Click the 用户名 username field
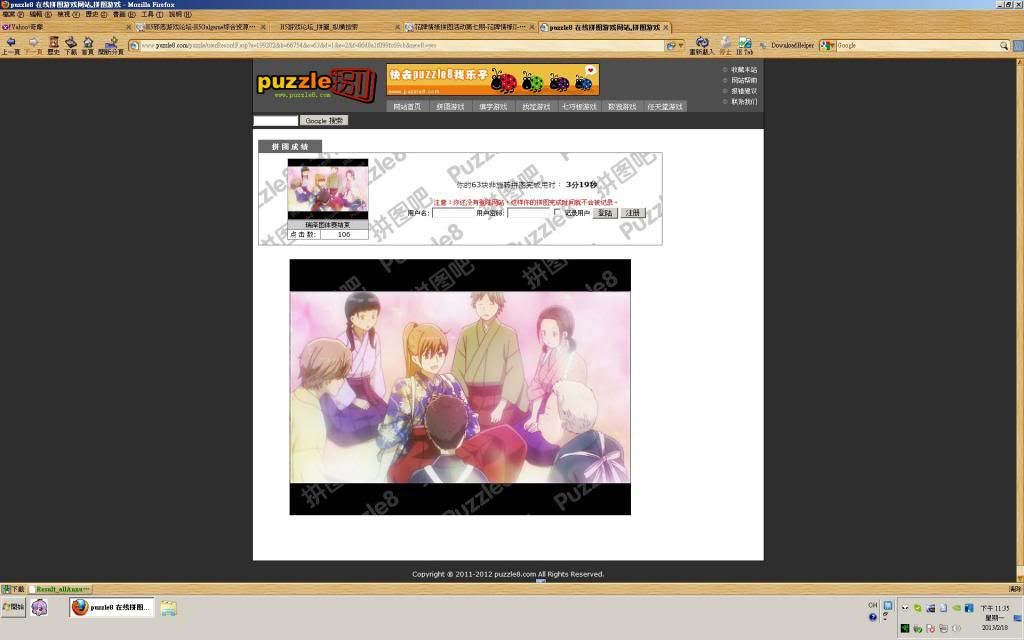The height and width of the screenshot is (640, 1024). [x=453, y=213]
